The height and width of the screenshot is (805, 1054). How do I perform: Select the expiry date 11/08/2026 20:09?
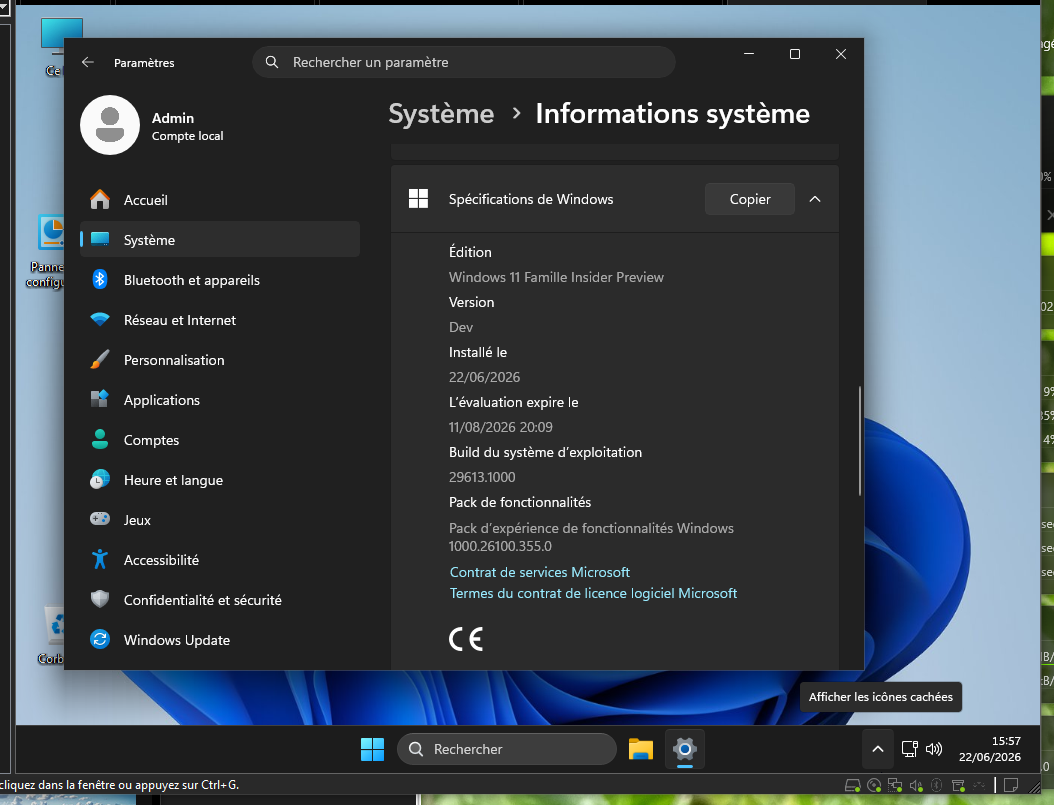(501, 427)
